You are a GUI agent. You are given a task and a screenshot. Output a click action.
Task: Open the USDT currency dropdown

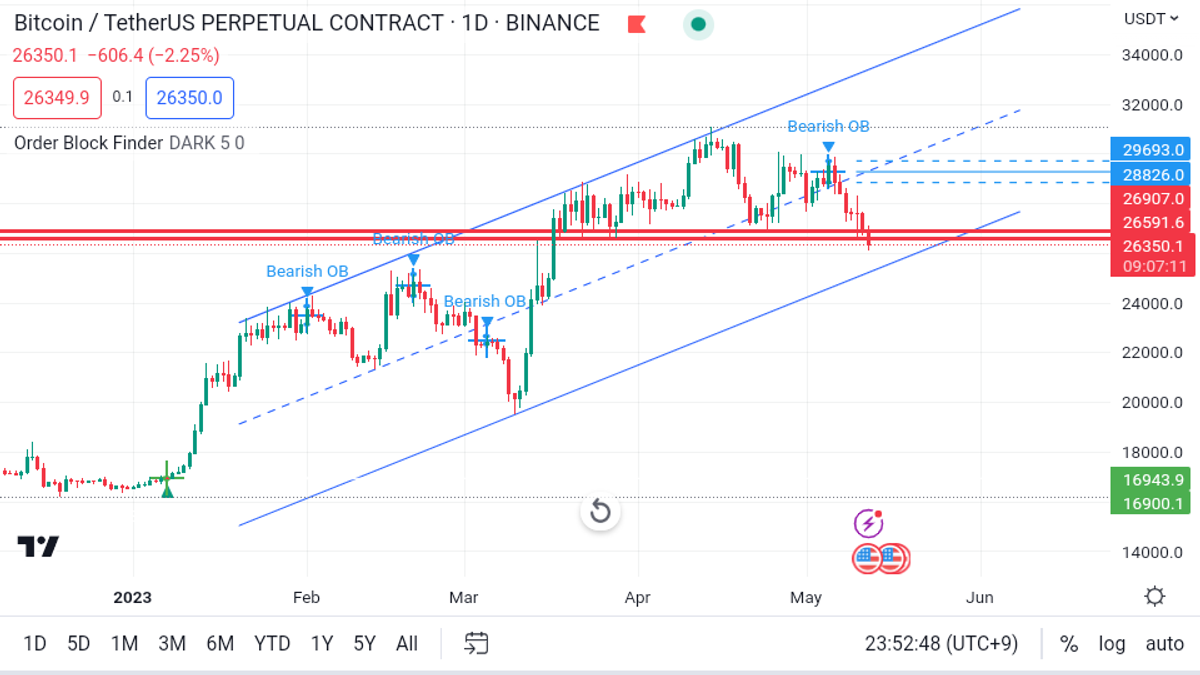(1151, 18)
